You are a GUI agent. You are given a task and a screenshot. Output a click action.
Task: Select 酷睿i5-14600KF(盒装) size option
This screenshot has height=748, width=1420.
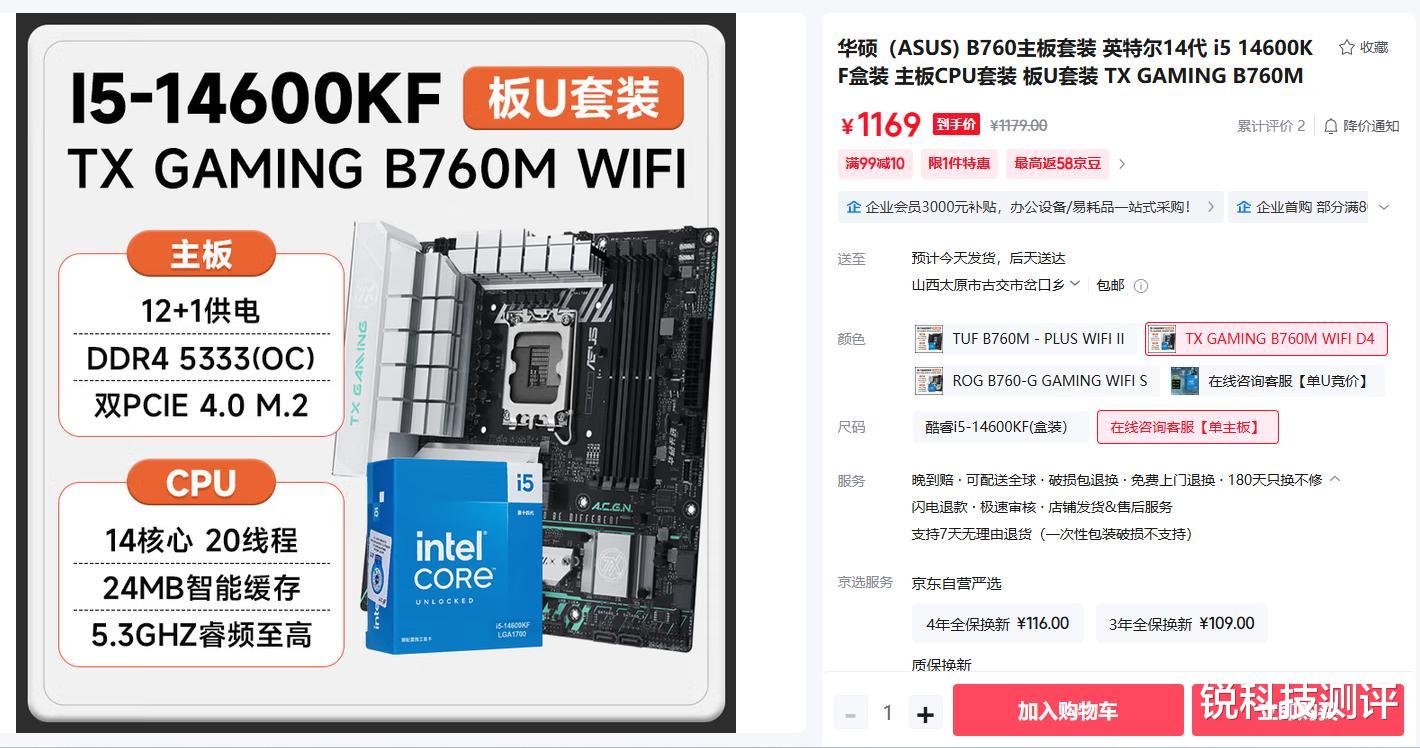(x=1001, y=427)
